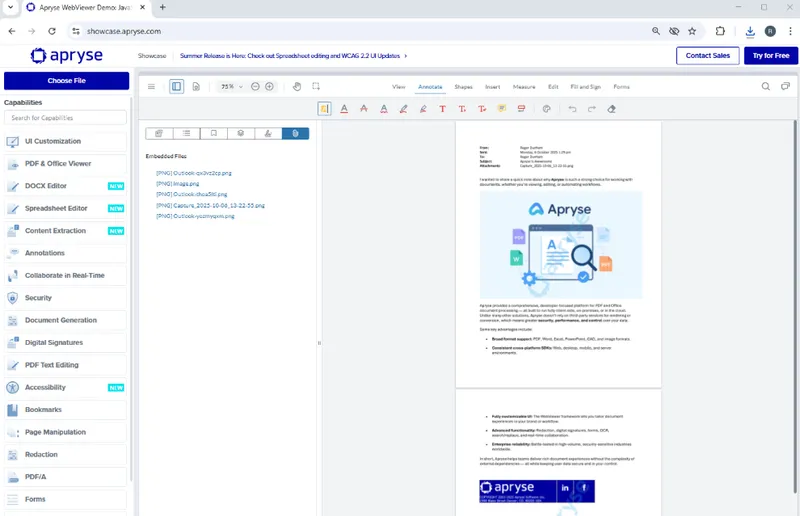Viewport: 800px width, 516px height.
Task: Switch to the Forms ribbon tab
Action: pyautogui.click(x=621, y=87)
